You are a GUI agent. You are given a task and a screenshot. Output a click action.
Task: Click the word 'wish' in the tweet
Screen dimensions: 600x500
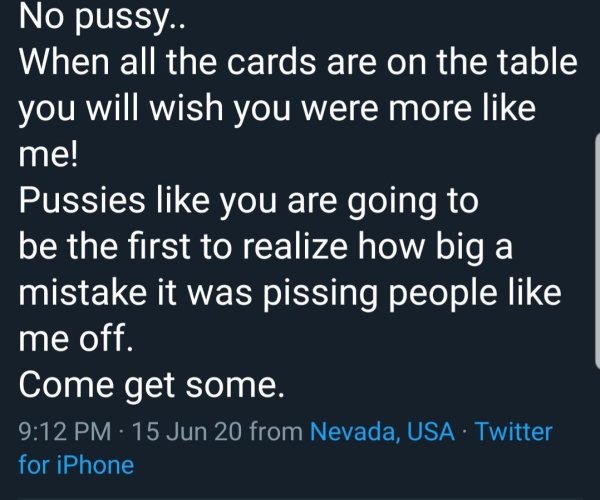pos(186,108)
